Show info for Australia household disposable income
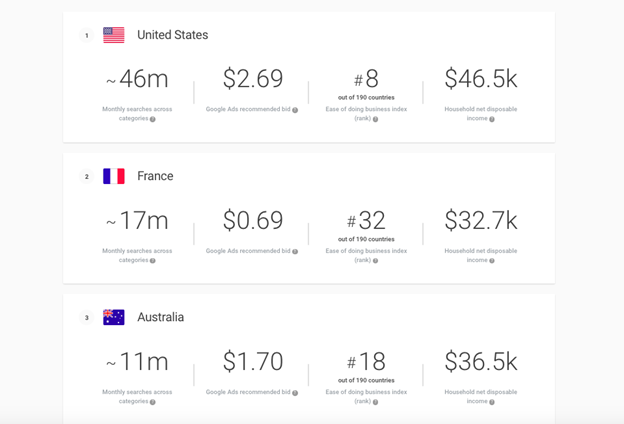 492,402
